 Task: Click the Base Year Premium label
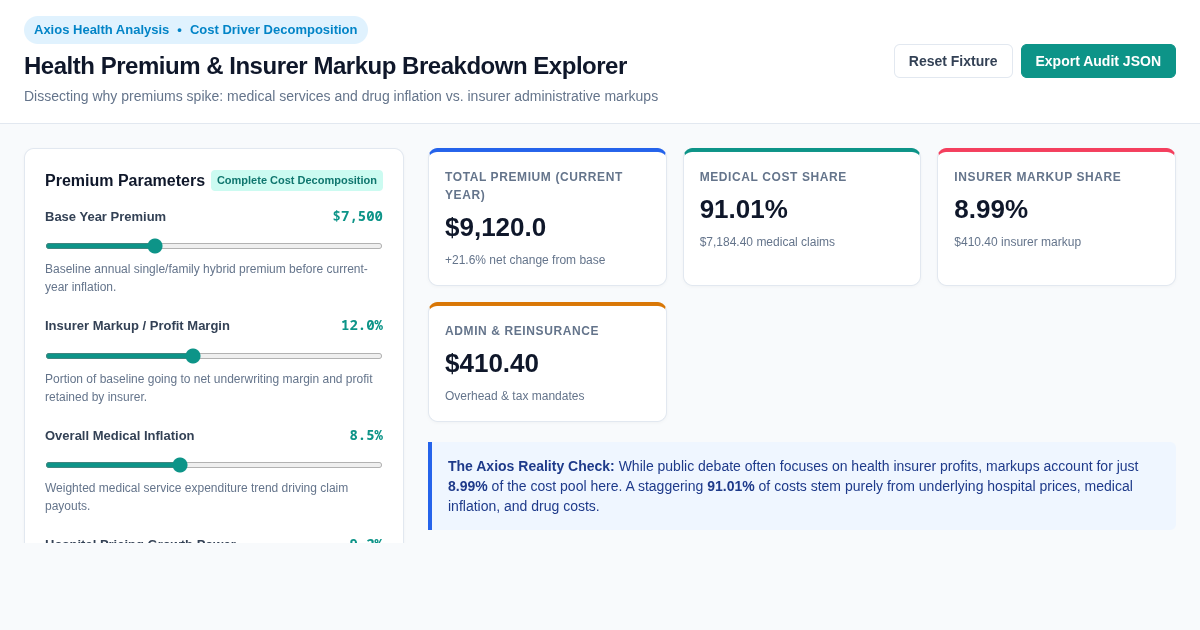click(105, 216)
